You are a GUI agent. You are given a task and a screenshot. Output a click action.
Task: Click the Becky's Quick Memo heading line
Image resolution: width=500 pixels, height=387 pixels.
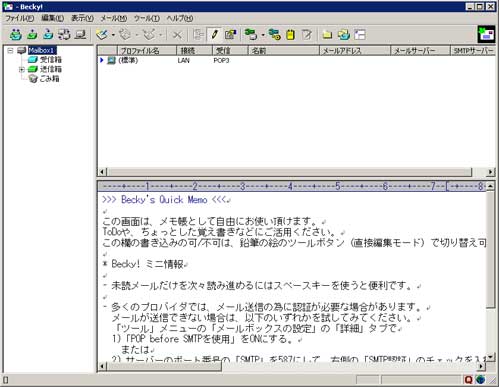(165, 200)
